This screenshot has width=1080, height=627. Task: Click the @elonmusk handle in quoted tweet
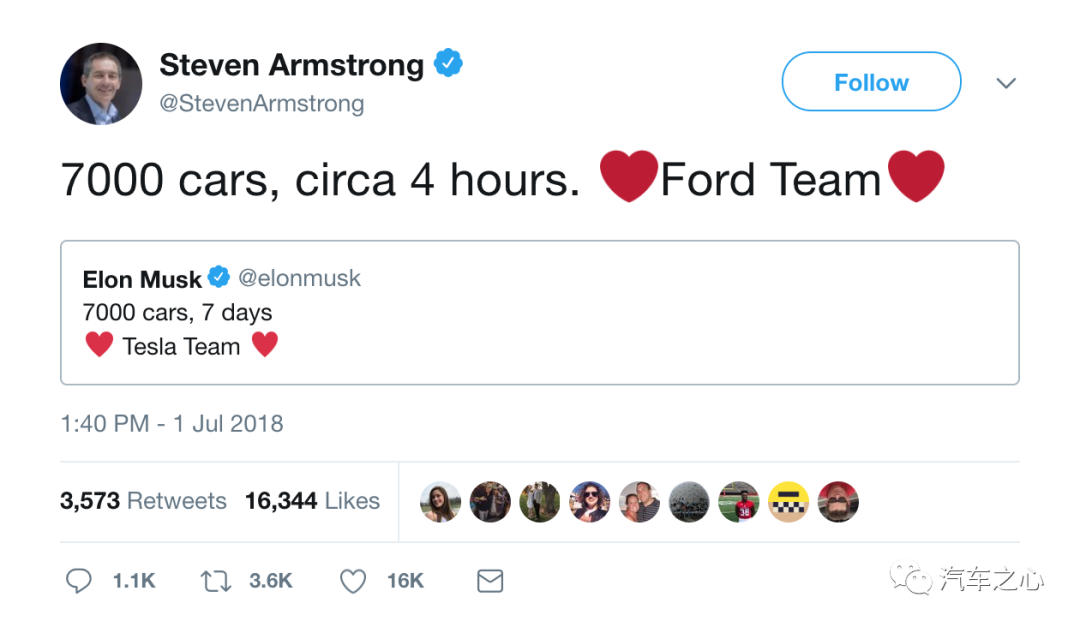coord(299,278)
